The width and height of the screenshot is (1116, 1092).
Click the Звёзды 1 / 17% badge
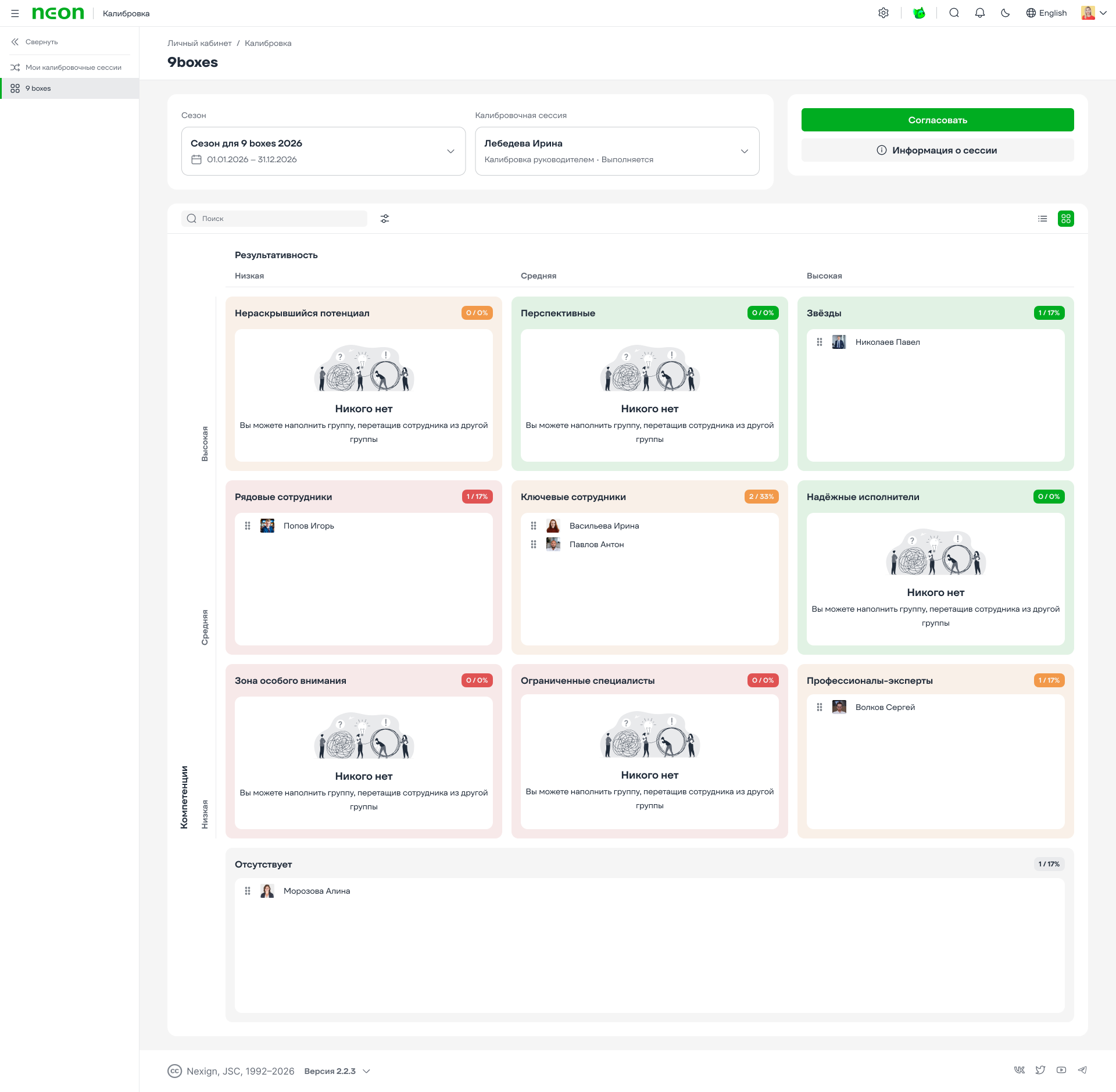pyautogui.click(x=1049, y=313)
